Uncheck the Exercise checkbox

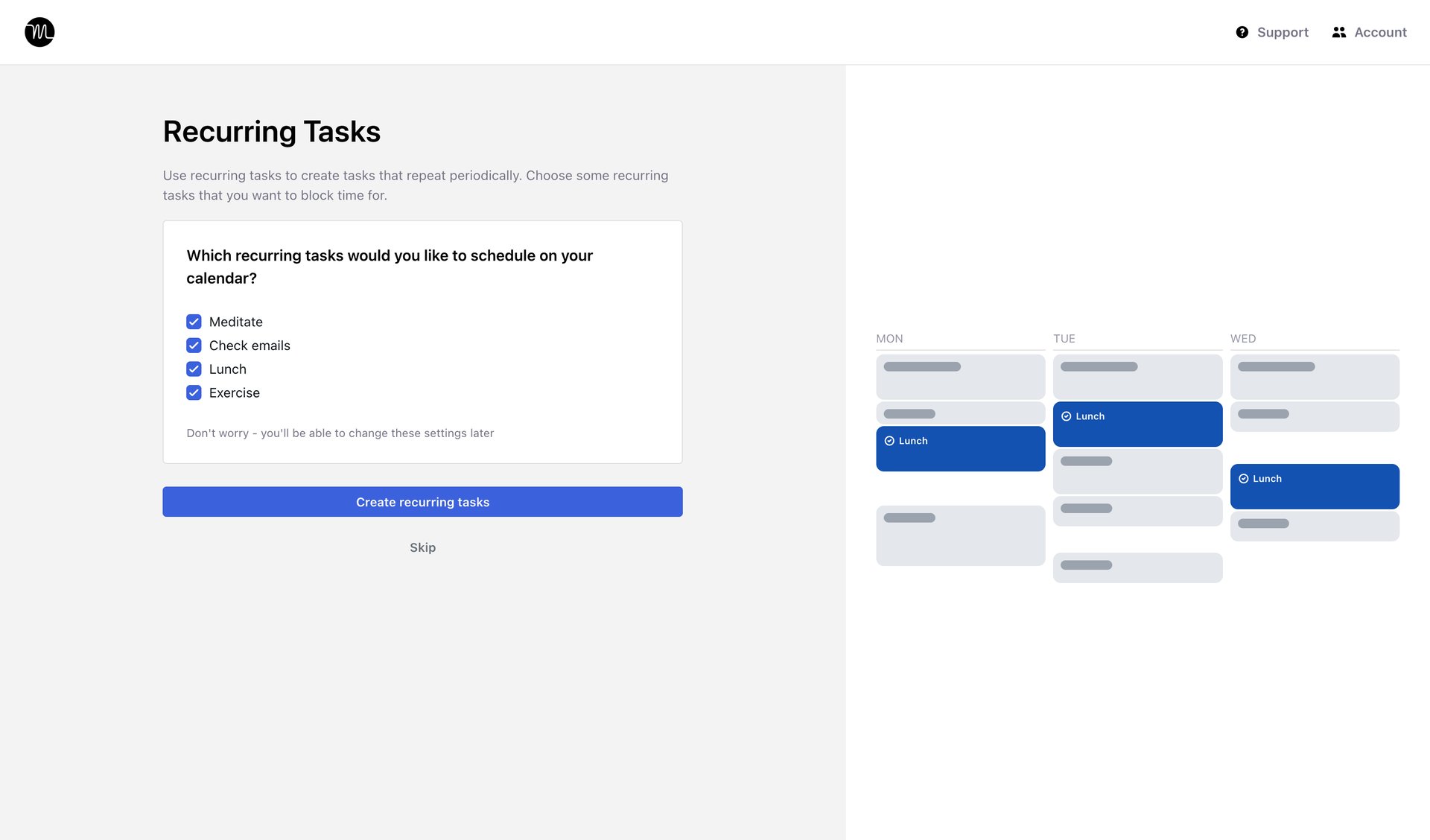(194, 392)
